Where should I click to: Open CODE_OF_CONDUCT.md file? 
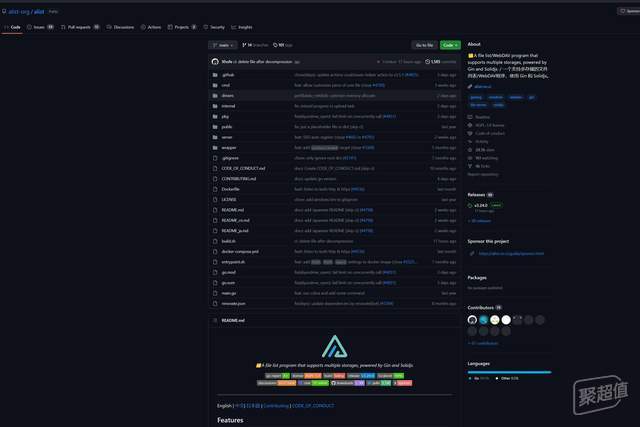(x=243, y=169)
